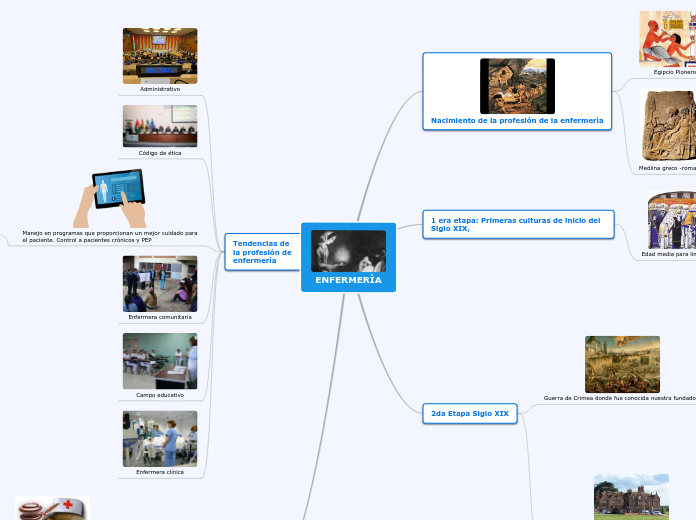
Task: Select the Enfermera comunitaria label
Action: [x=160, y=317]
